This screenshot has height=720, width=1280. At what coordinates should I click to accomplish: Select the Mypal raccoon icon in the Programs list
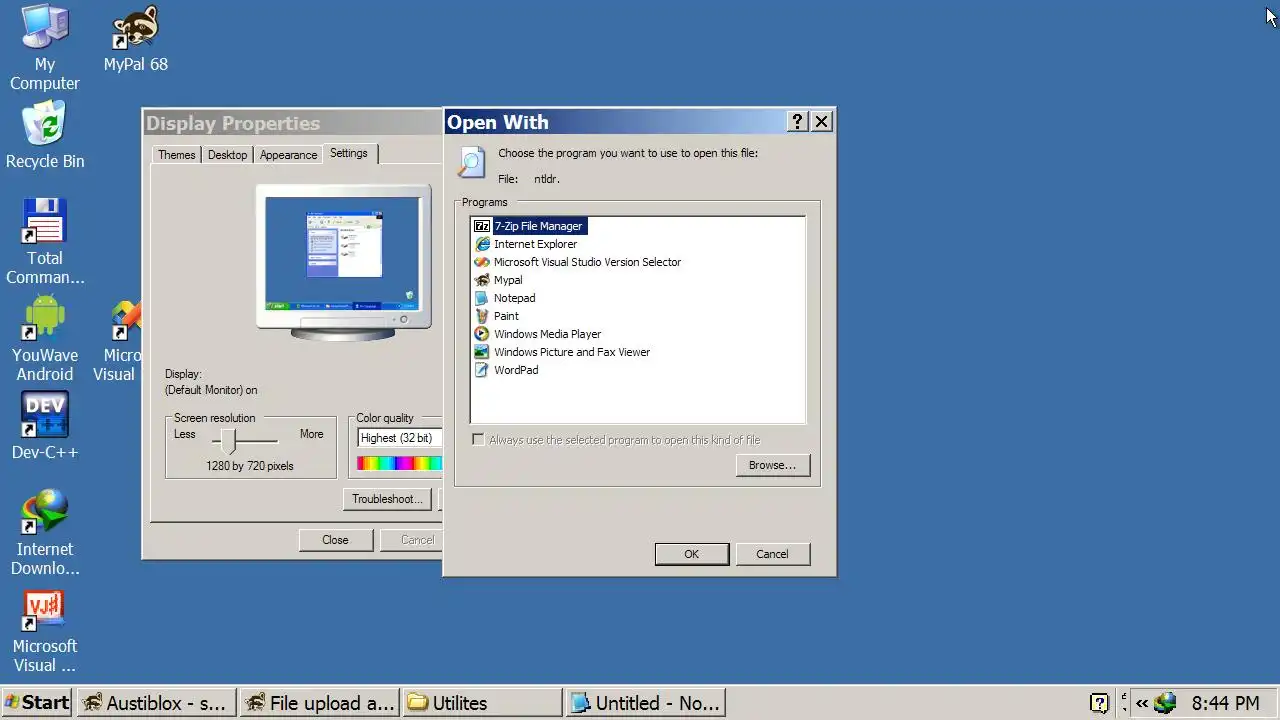point(482,280)
